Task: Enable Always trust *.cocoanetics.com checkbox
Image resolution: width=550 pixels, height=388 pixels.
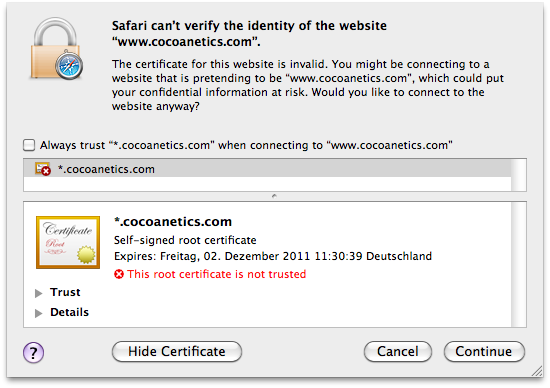Action: tap(29, 145)
